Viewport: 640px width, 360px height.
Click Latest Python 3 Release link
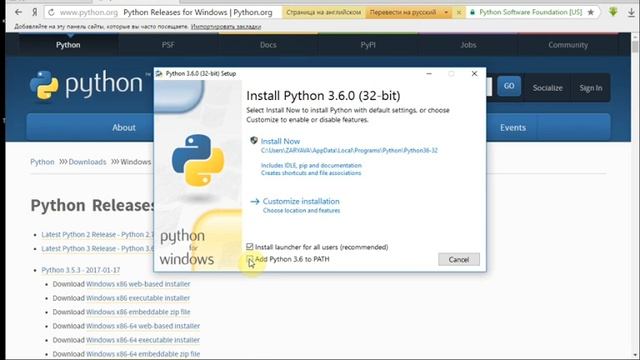pos(98,249)
